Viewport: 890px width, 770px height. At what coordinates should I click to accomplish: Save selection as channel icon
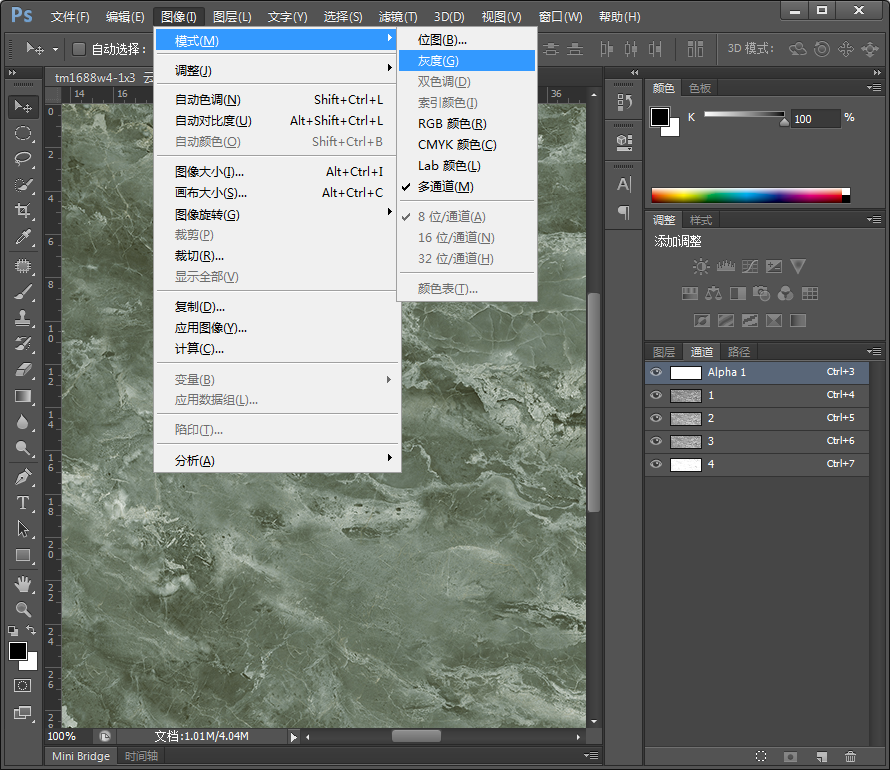point(790,756)
